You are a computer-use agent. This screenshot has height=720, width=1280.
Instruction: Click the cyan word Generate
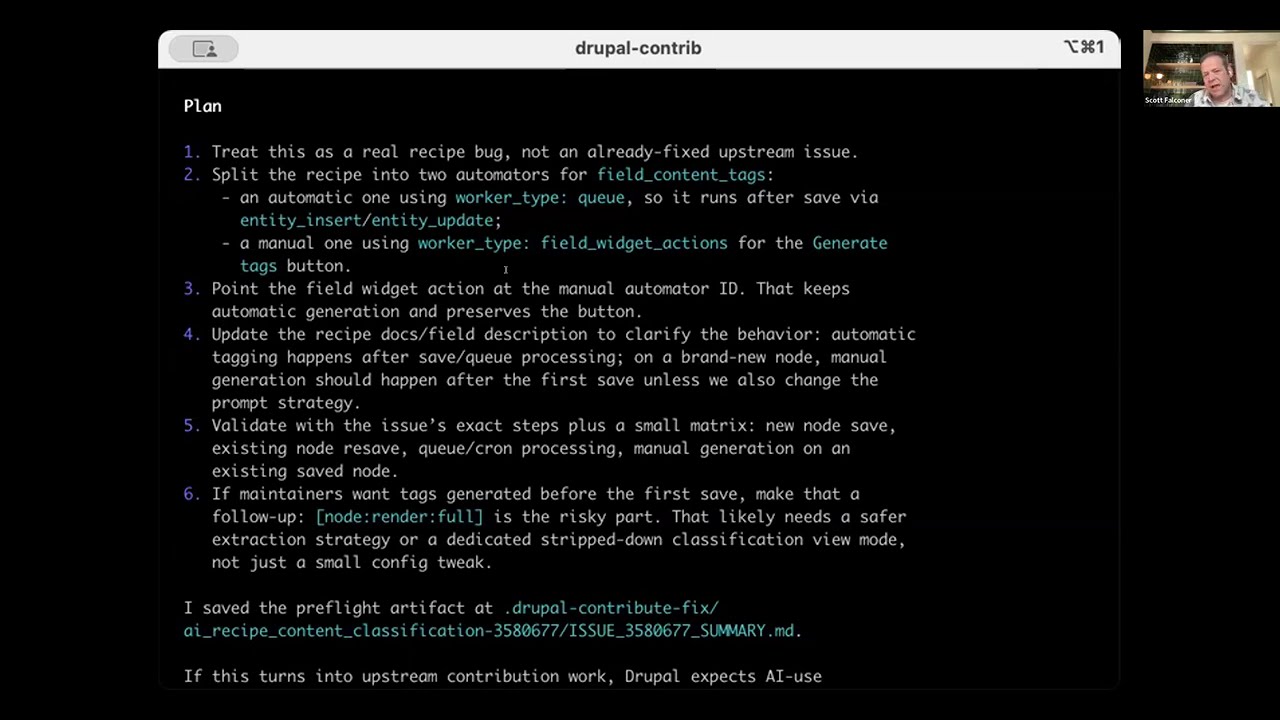coord(849,243)
